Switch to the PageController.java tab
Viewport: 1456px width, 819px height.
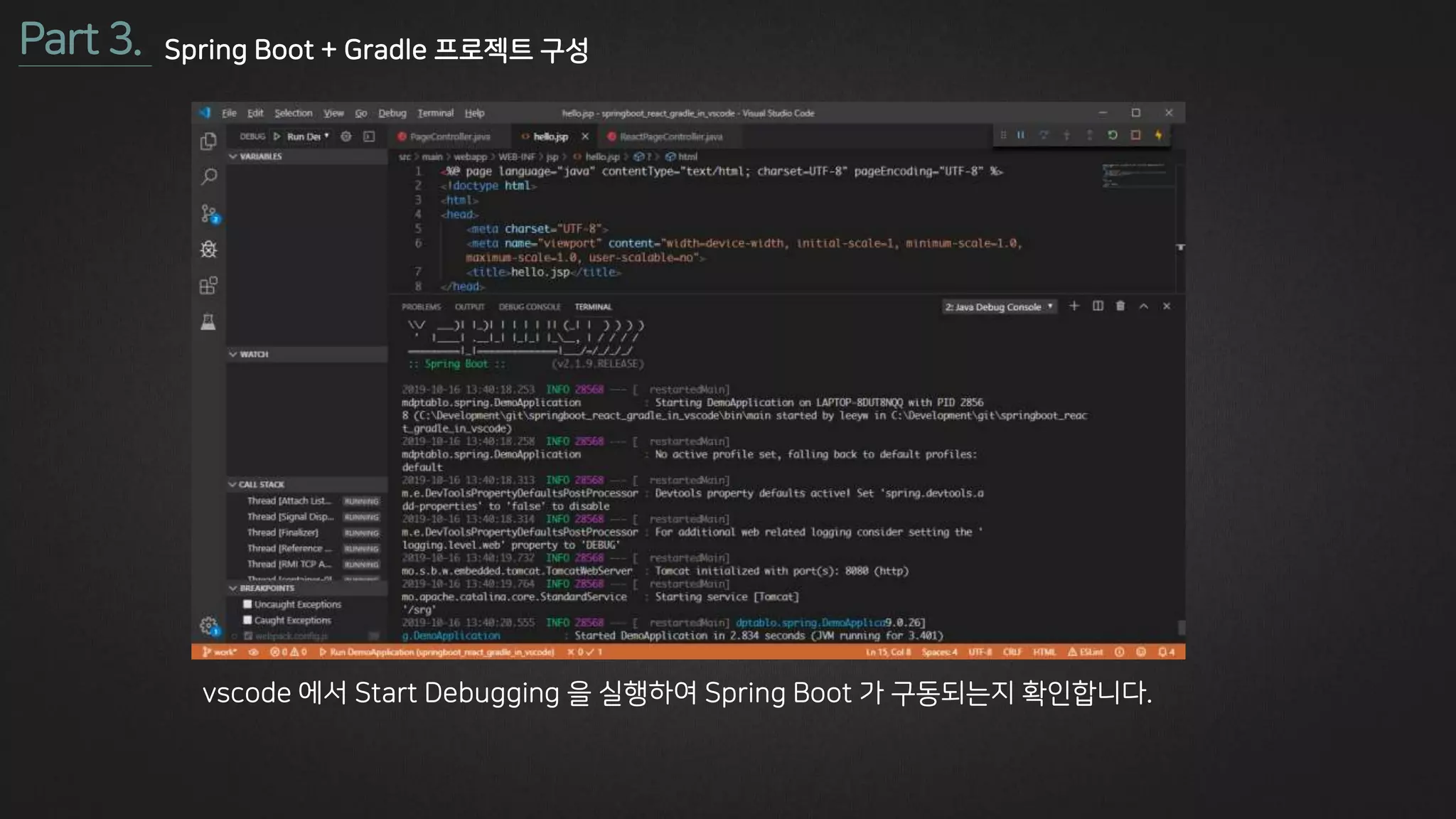449,136
